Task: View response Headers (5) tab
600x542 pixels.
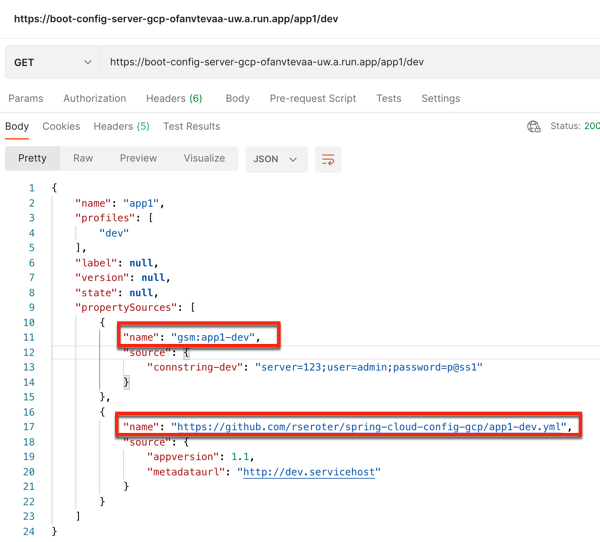Action: (x=121, y=127)
